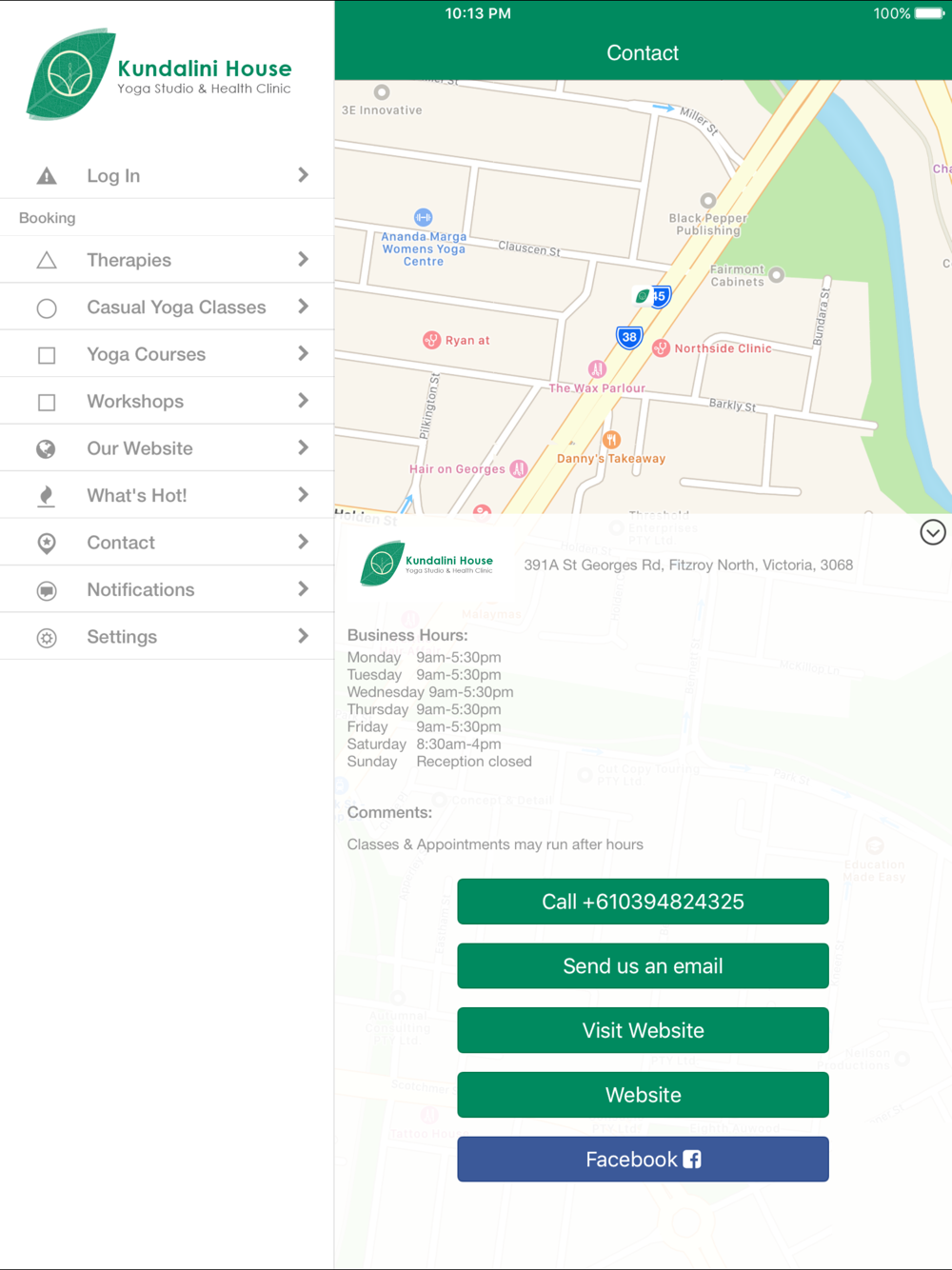The image size is (952, 1270).
Task: Open the Log In menu item
Action: pos(167,175)
